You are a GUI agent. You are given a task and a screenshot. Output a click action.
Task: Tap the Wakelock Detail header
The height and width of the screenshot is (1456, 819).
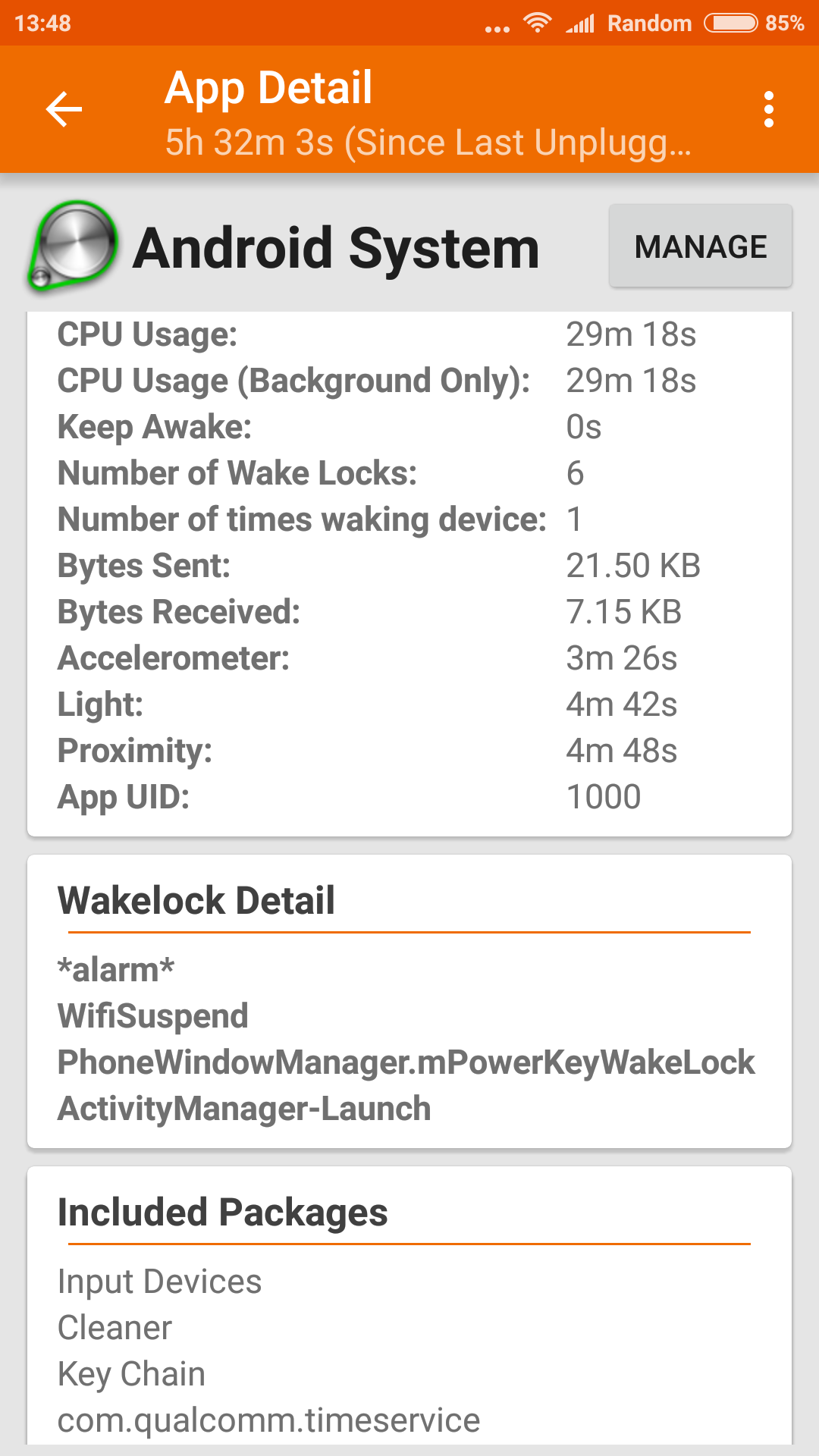tap(196, 901)
